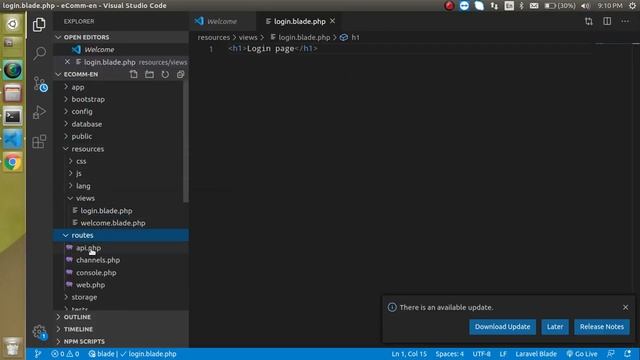This screenshot has height=360, width=640.
Task: Open Changes compare icon in editor toolbar
Action: [589, 21]
